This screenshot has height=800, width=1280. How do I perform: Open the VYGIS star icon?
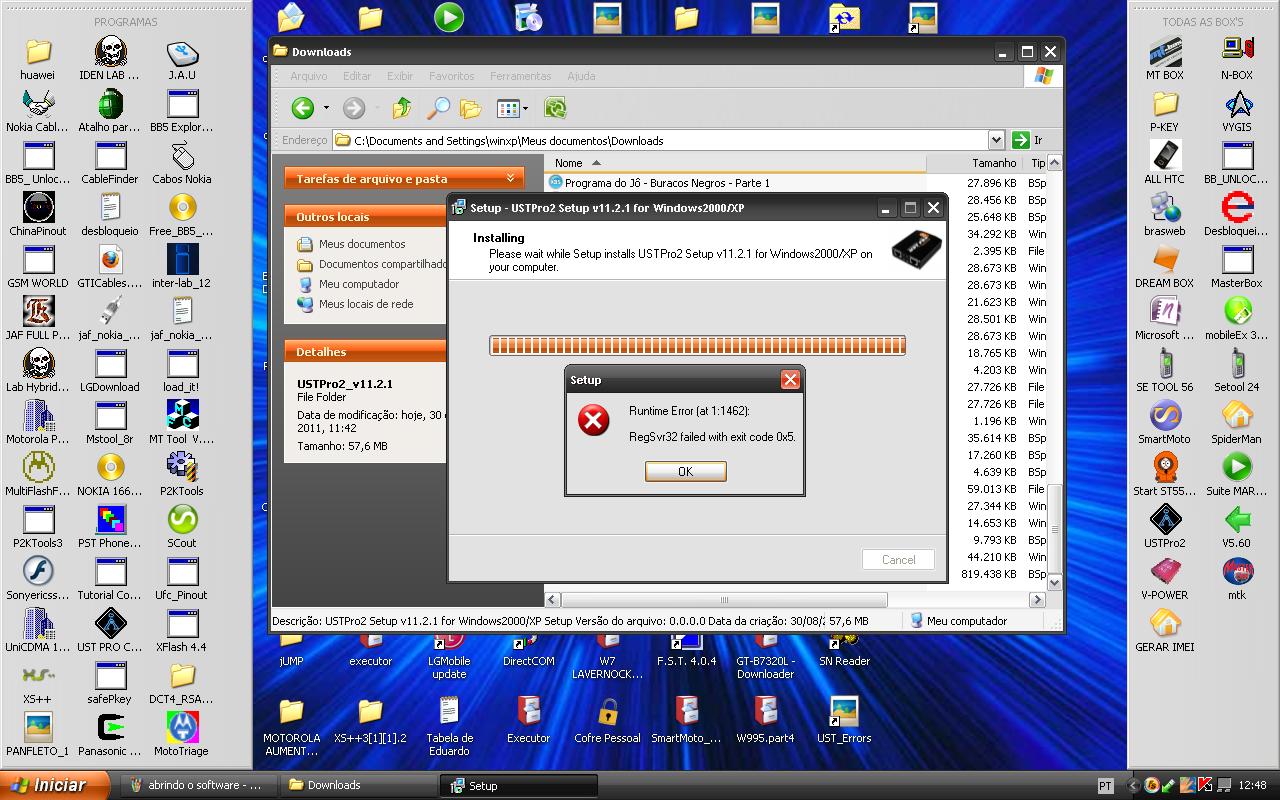1237,112
